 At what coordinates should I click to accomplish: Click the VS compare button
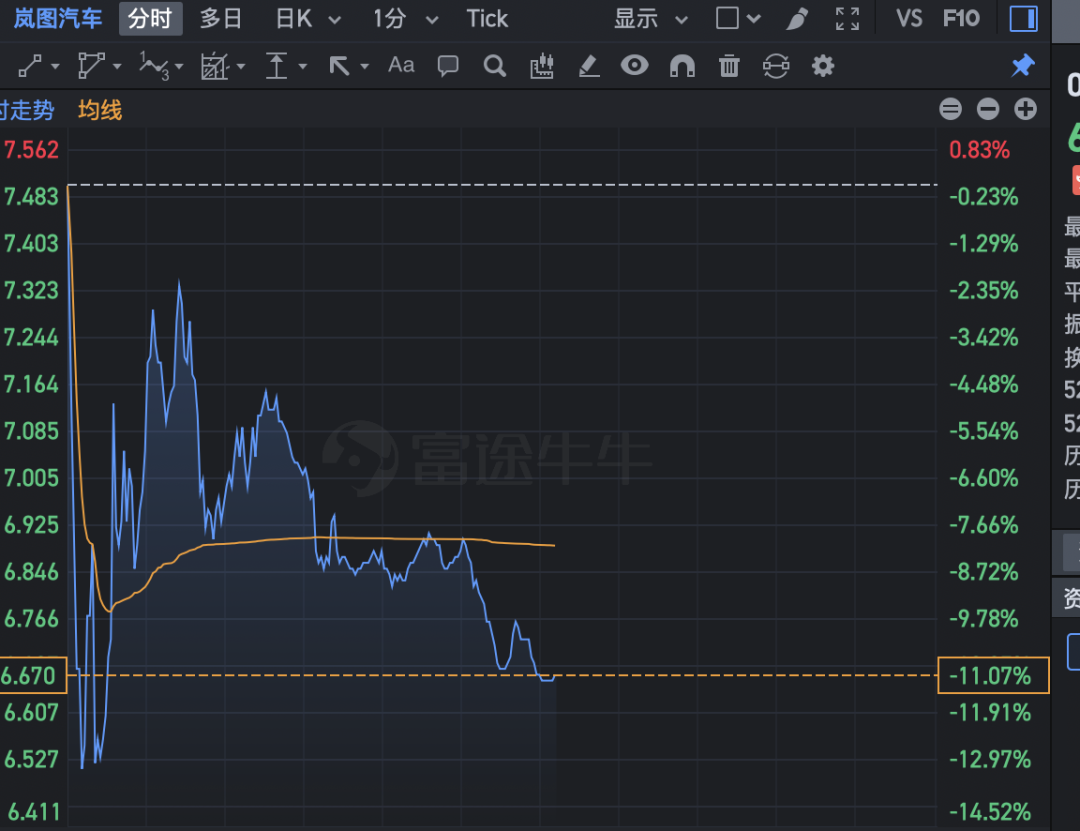point(909,19)
